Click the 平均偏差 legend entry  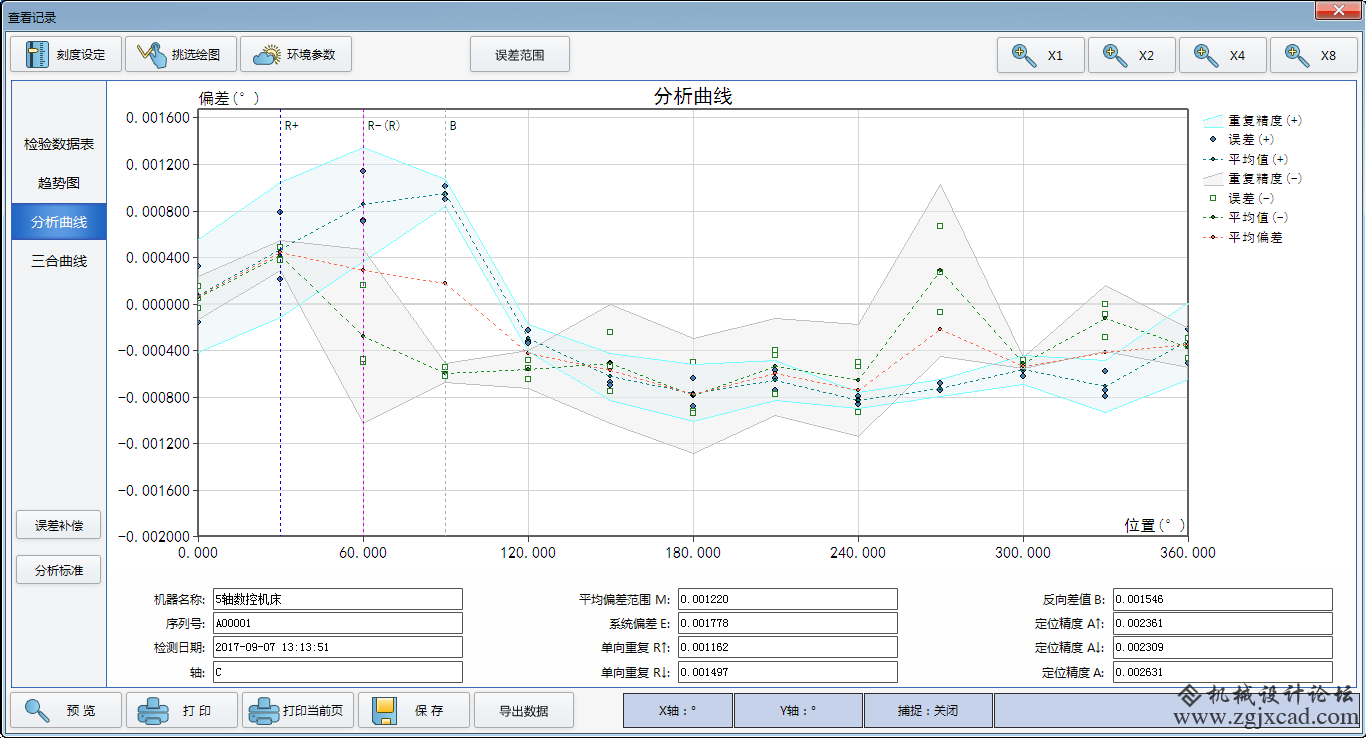(x=1243, y=237)
